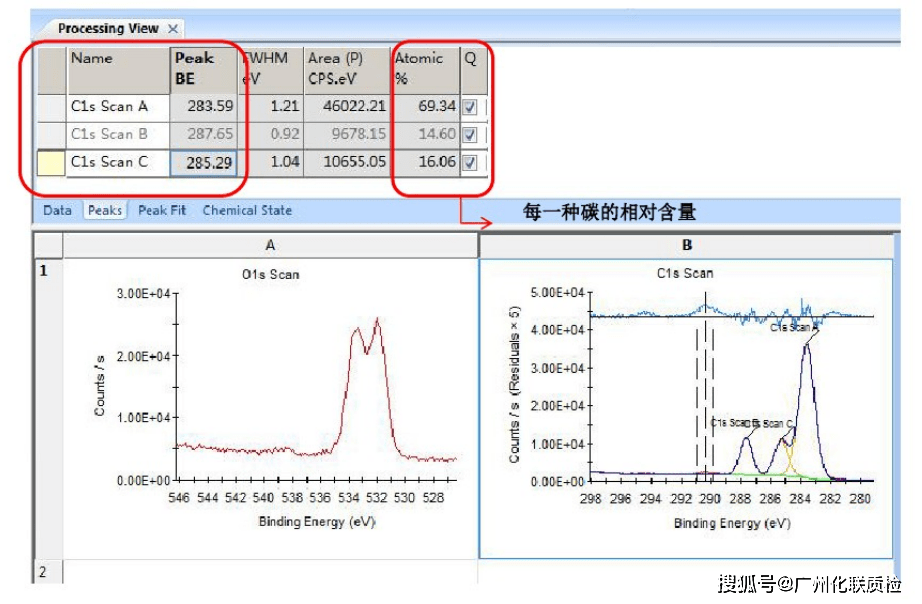The width and height of the screenshot is (922, 604).
Task: Toggle the C1s Scan B checkbox
Action: point(469,135)
